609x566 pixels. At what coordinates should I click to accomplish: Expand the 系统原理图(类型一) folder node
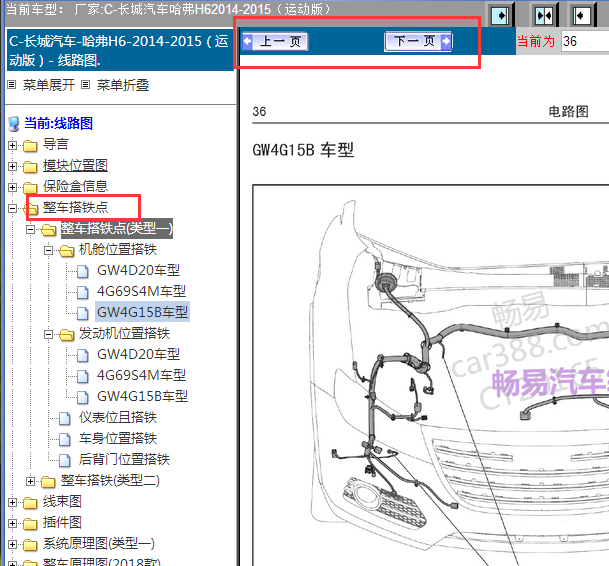pyautogui.click(x=12, y=544)
